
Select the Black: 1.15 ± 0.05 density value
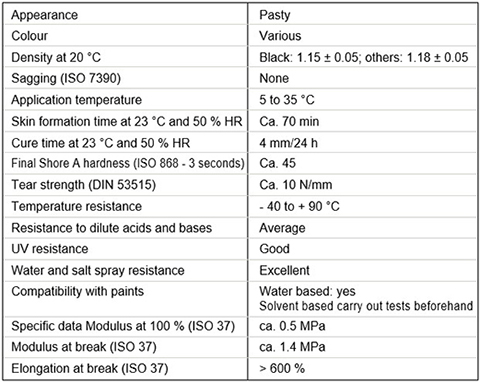[x=309, y=57]
